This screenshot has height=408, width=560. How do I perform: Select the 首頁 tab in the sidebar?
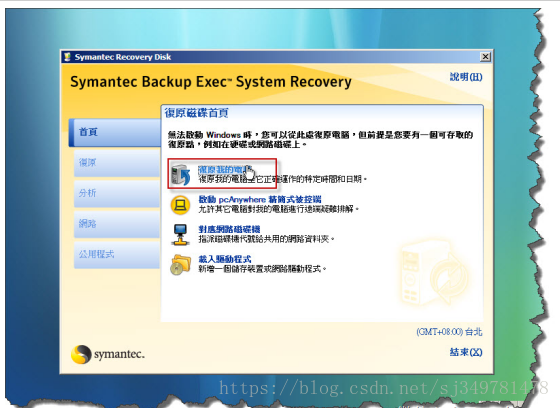point(115,133)
